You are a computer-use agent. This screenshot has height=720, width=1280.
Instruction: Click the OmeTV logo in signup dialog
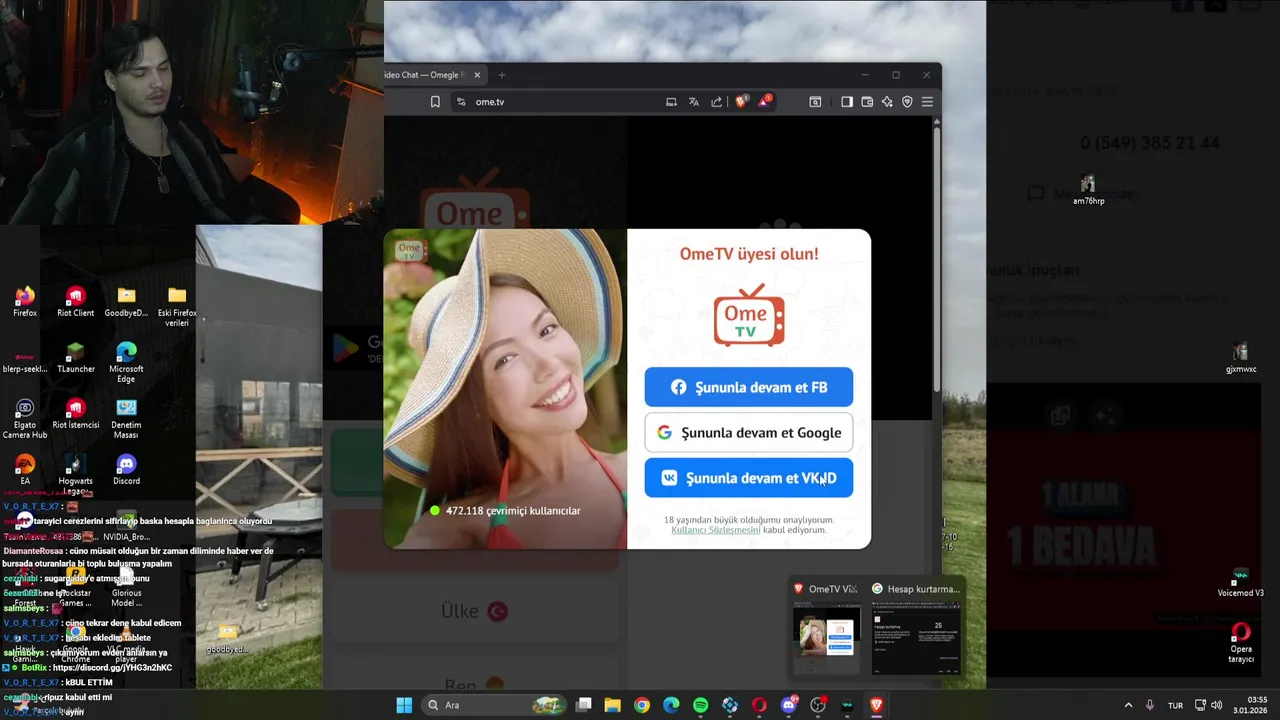tap(749, 315)
